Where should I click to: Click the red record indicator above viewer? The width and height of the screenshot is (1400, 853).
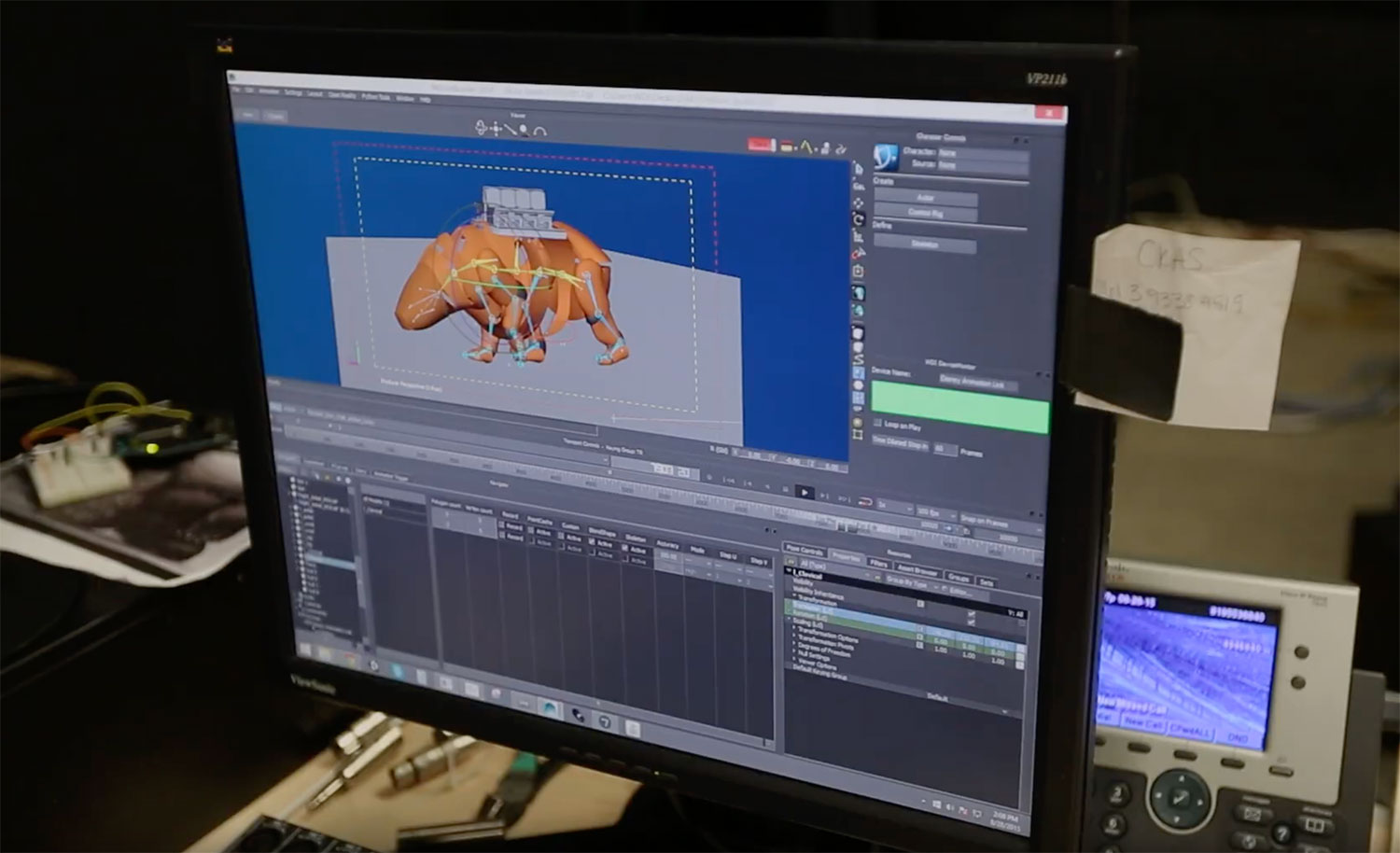[x=762, y=145]
